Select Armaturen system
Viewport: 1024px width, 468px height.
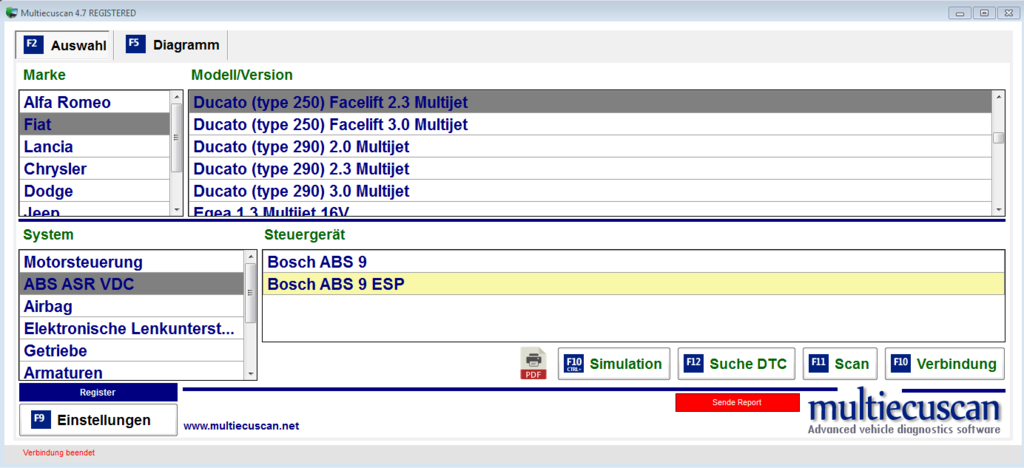132,371
